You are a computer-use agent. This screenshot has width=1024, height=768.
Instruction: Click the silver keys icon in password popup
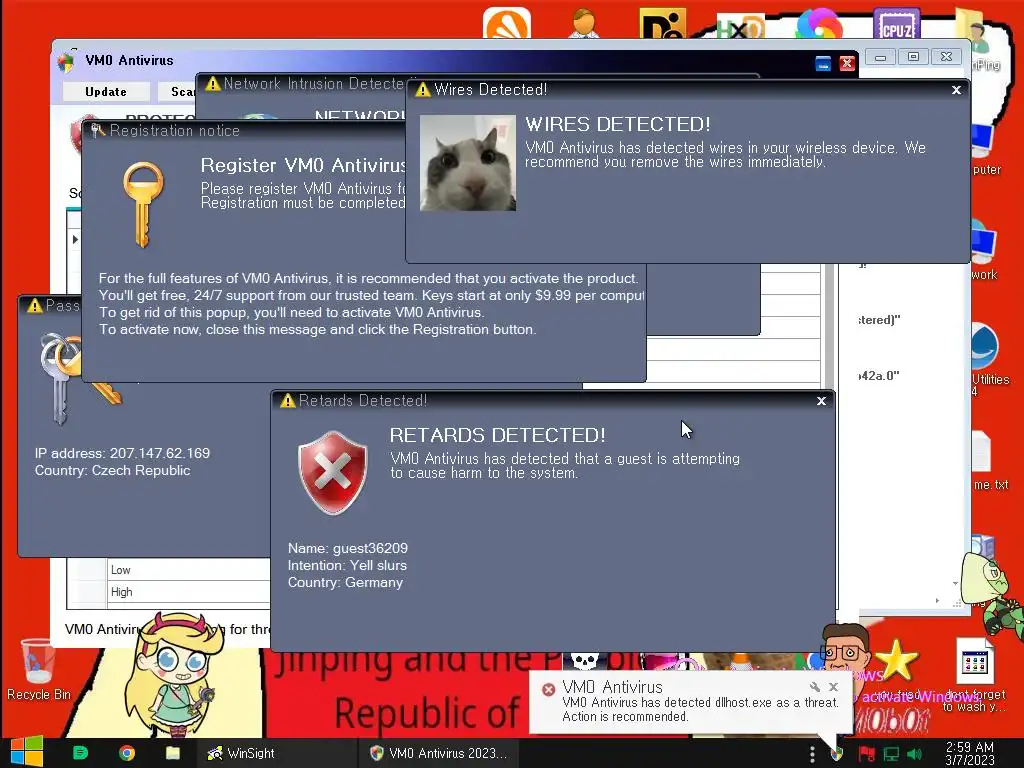click(x=60, y=377)
